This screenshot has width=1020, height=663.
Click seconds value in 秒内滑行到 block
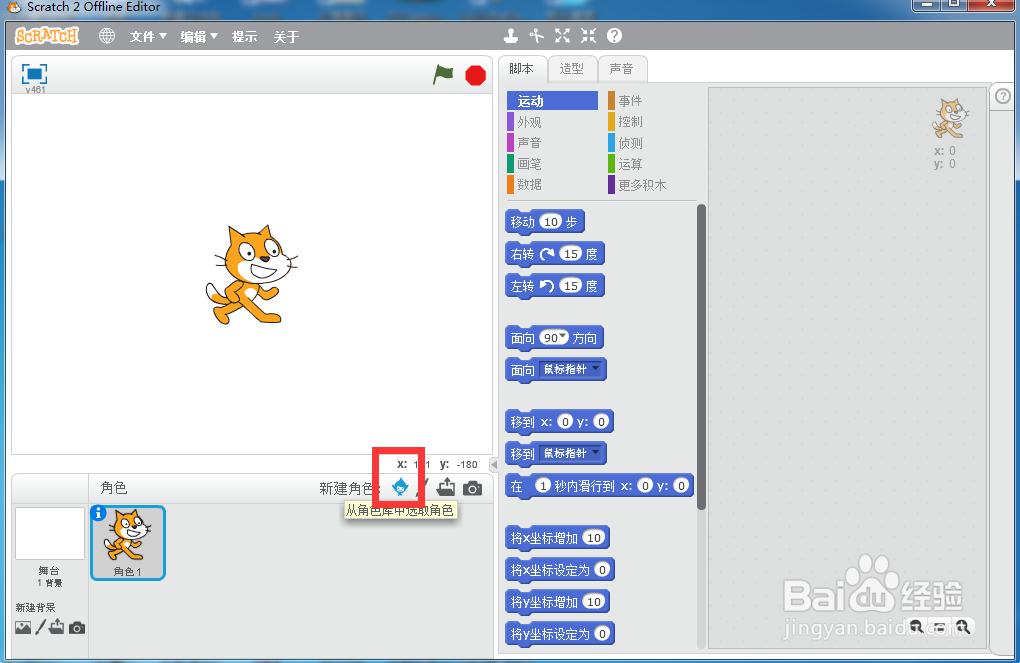click(x=543, y=485)
